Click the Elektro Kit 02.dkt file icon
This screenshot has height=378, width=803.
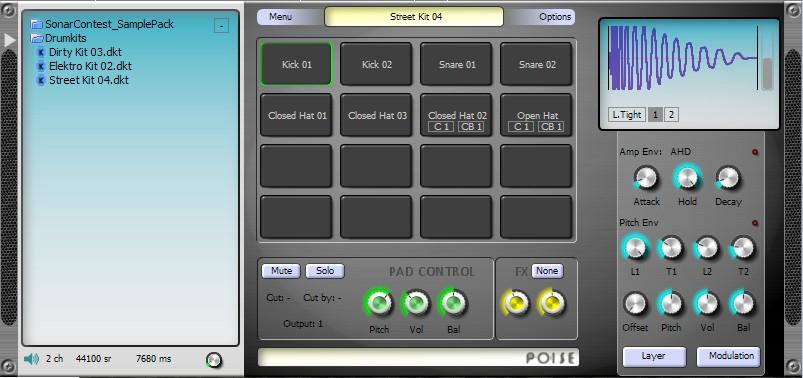[x=41, y=66]
